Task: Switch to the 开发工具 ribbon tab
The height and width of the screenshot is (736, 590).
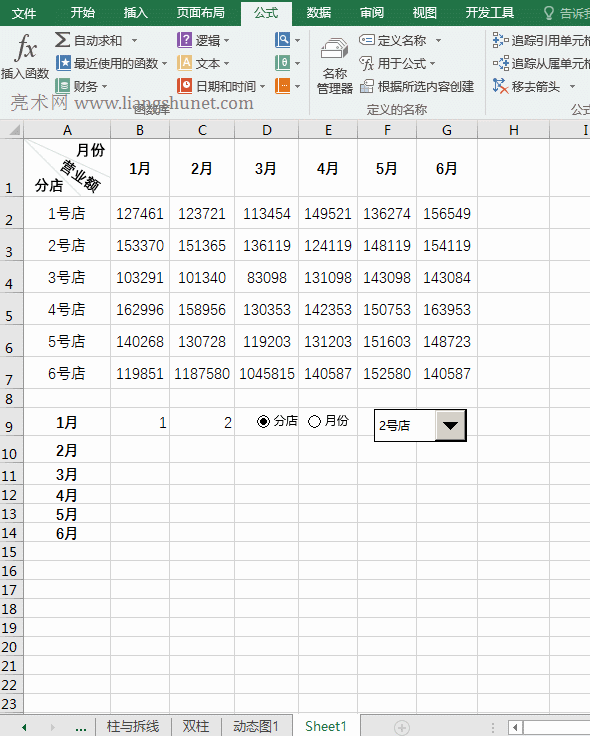Action: [x=489, y=13]
